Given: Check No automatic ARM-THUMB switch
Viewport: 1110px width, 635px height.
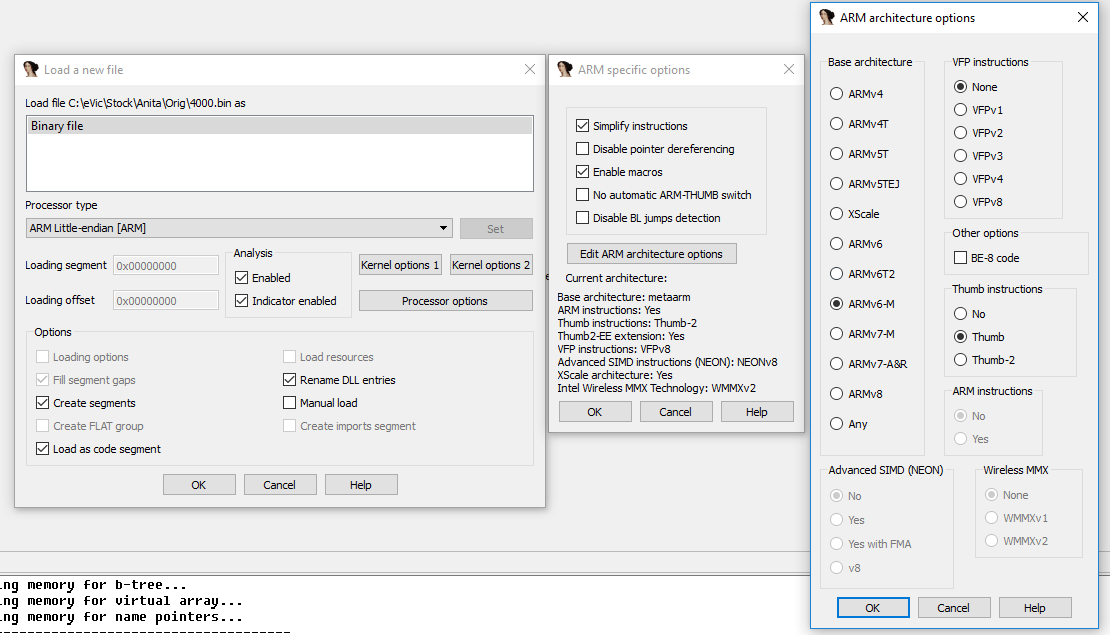Looking at the screenshot, I should pos(583,195).
